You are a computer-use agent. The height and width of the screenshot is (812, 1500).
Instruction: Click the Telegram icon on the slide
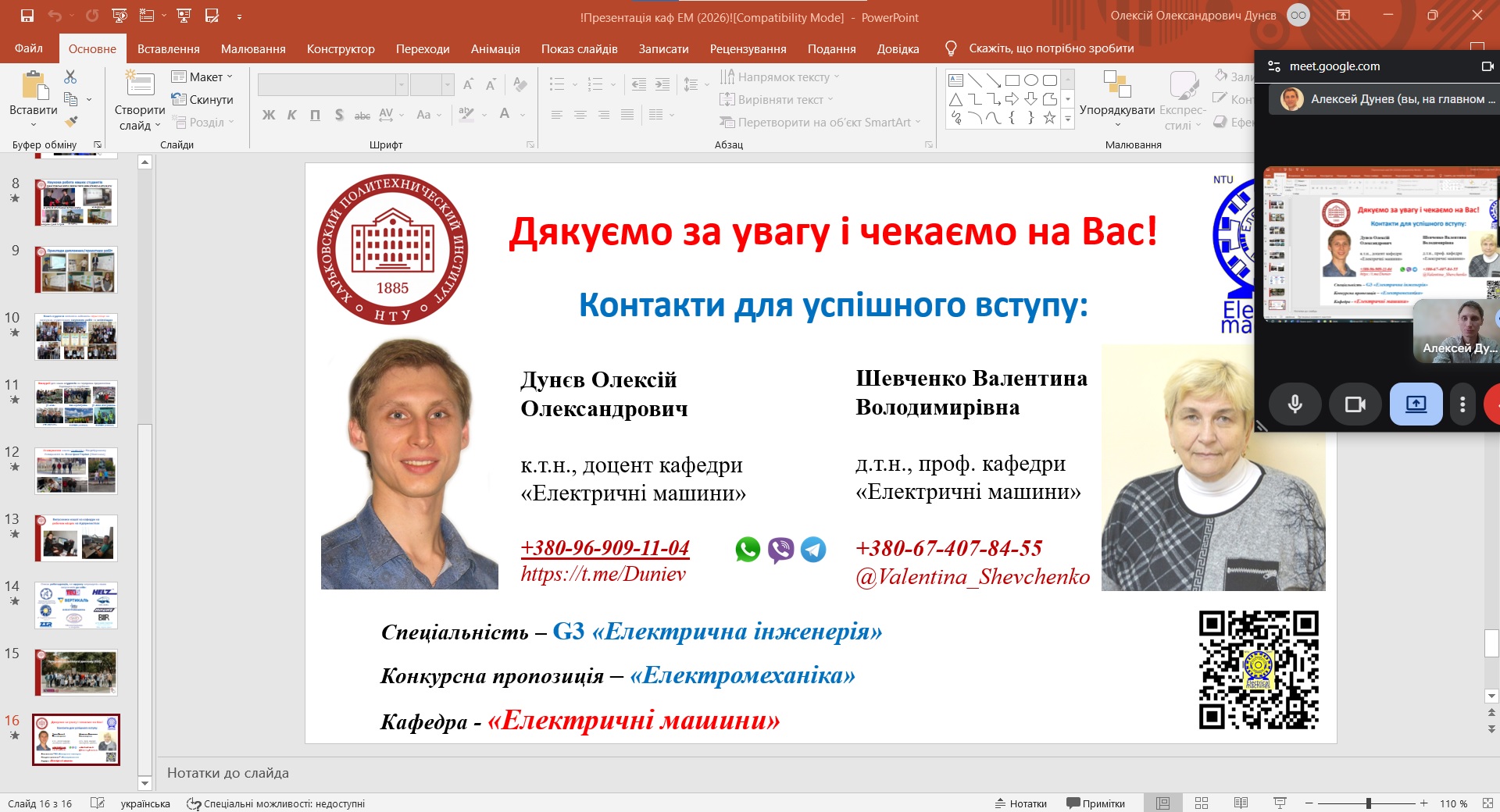coord(813,550)
